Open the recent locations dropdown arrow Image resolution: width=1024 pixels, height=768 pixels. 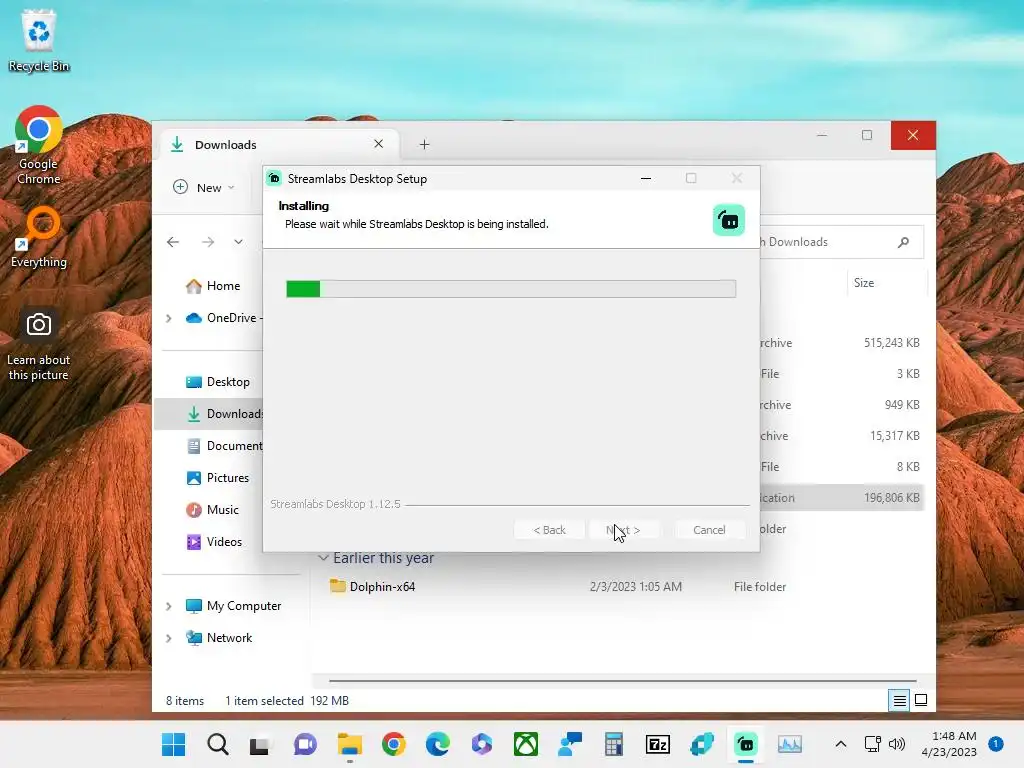238,242
